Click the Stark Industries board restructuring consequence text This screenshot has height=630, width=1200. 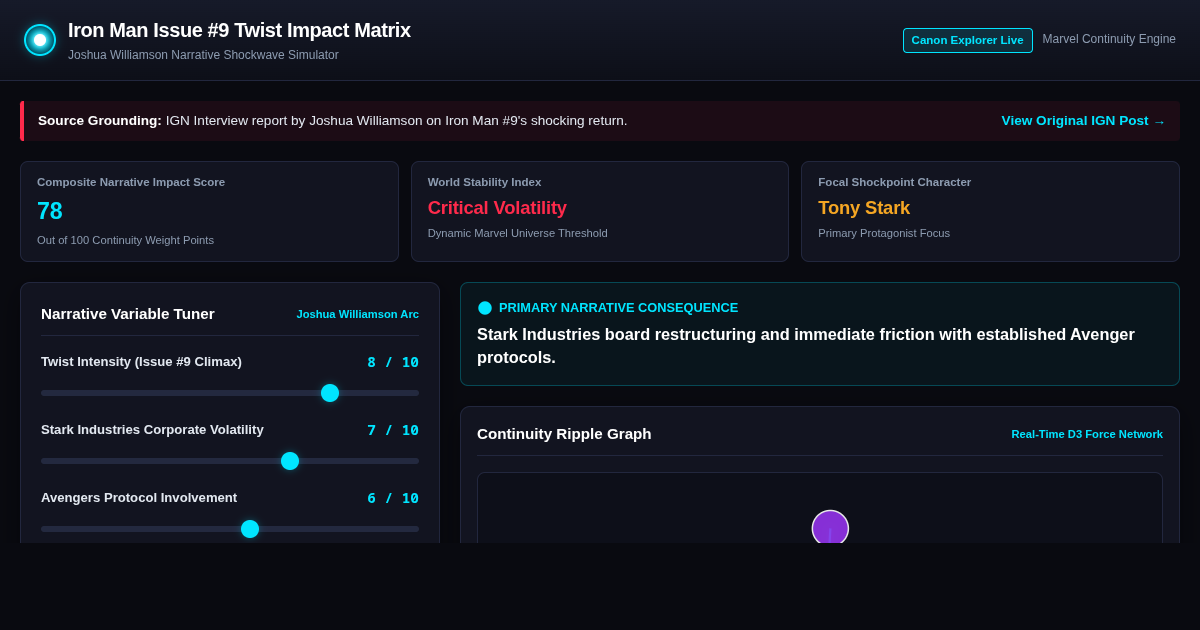pyautogui.click(x=806, y=346)
